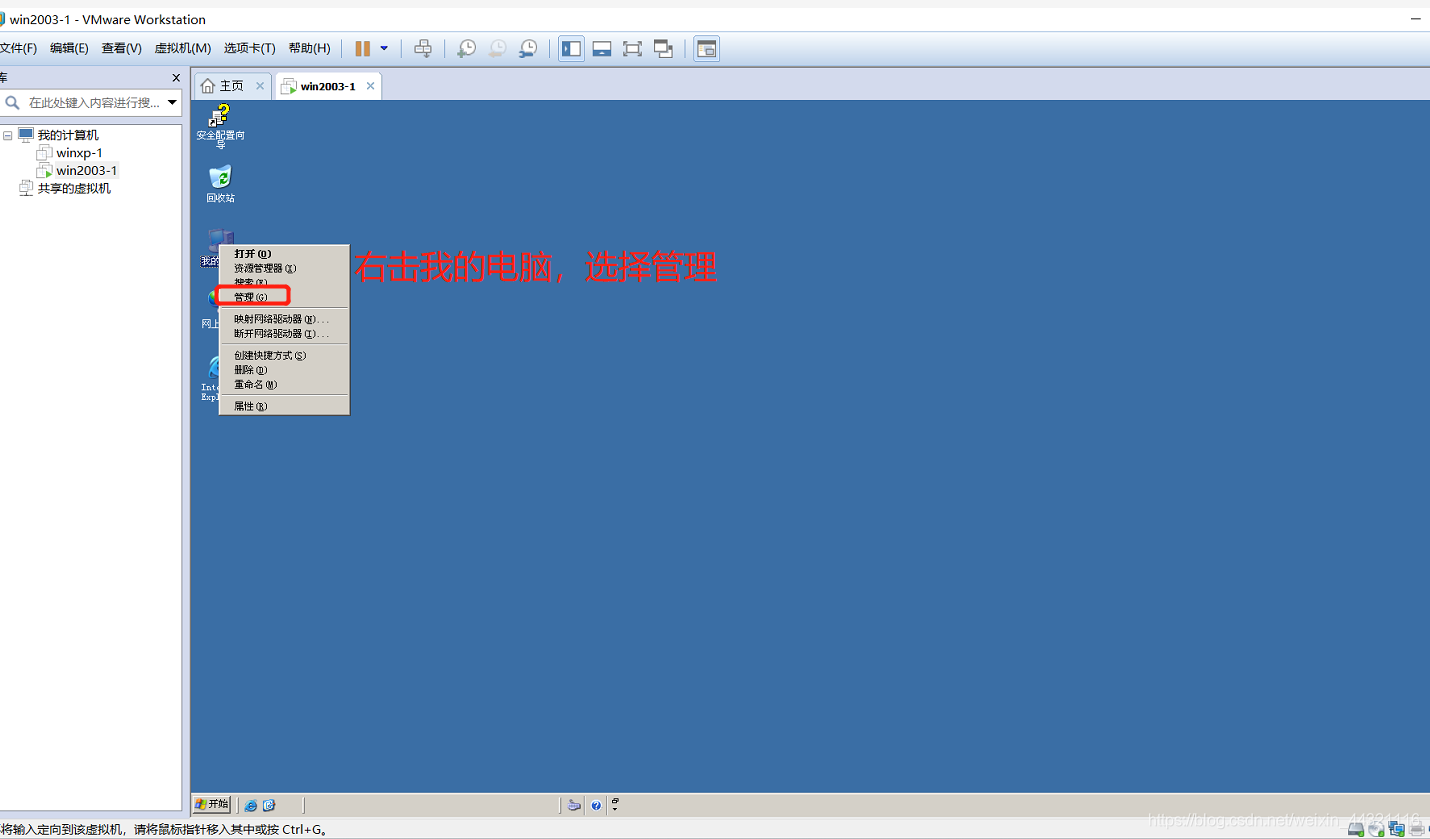Collapse the 我的计算机 tree node
The height and width of the screenshot is (839, 1430).
click(x=8, y=135)
